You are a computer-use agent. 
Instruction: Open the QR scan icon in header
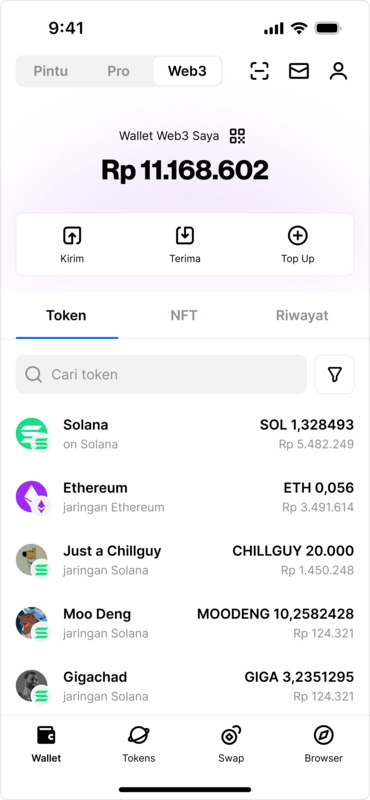(259, 71)
